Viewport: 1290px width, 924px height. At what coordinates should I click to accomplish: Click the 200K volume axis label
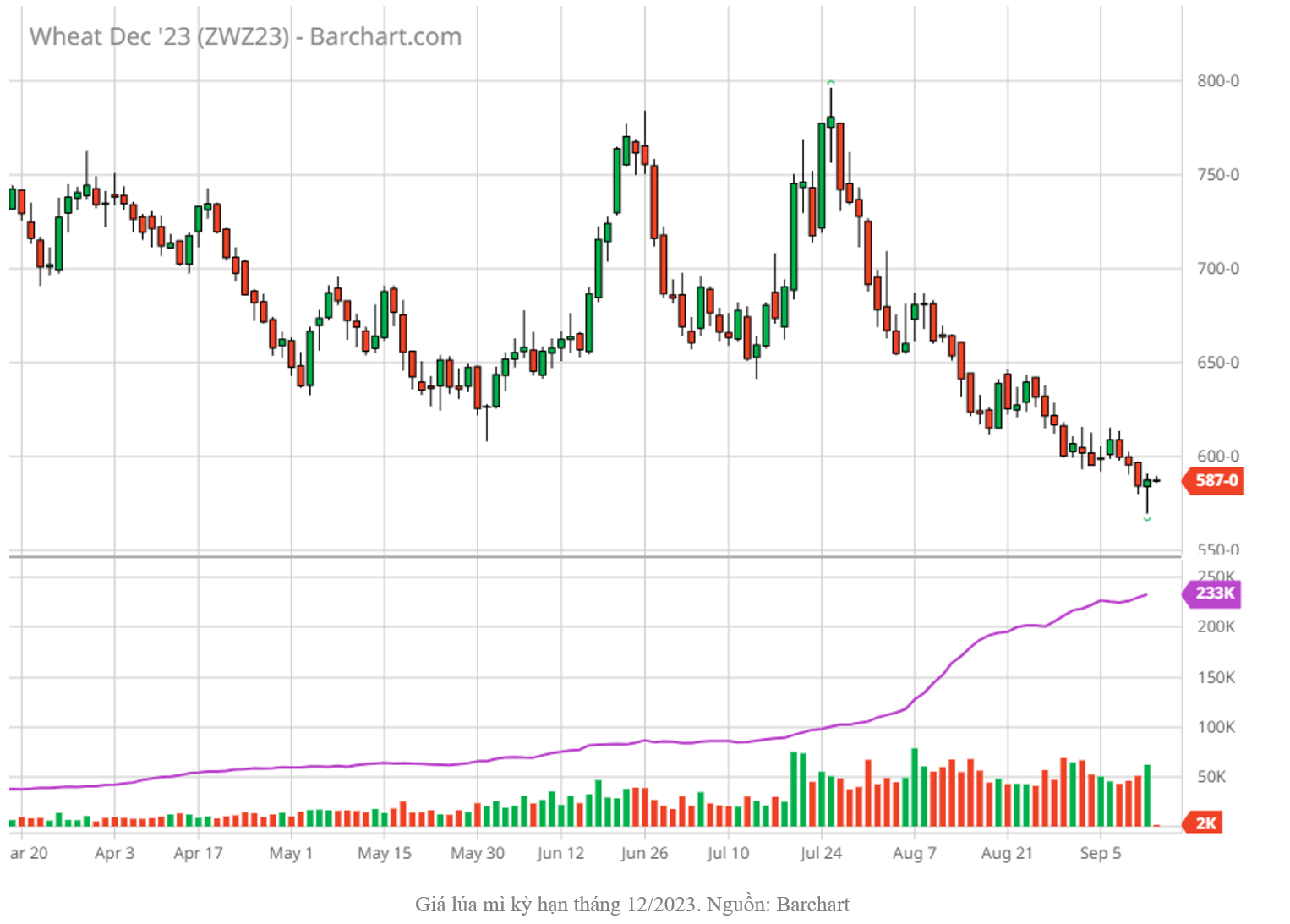click(1216, 627)
